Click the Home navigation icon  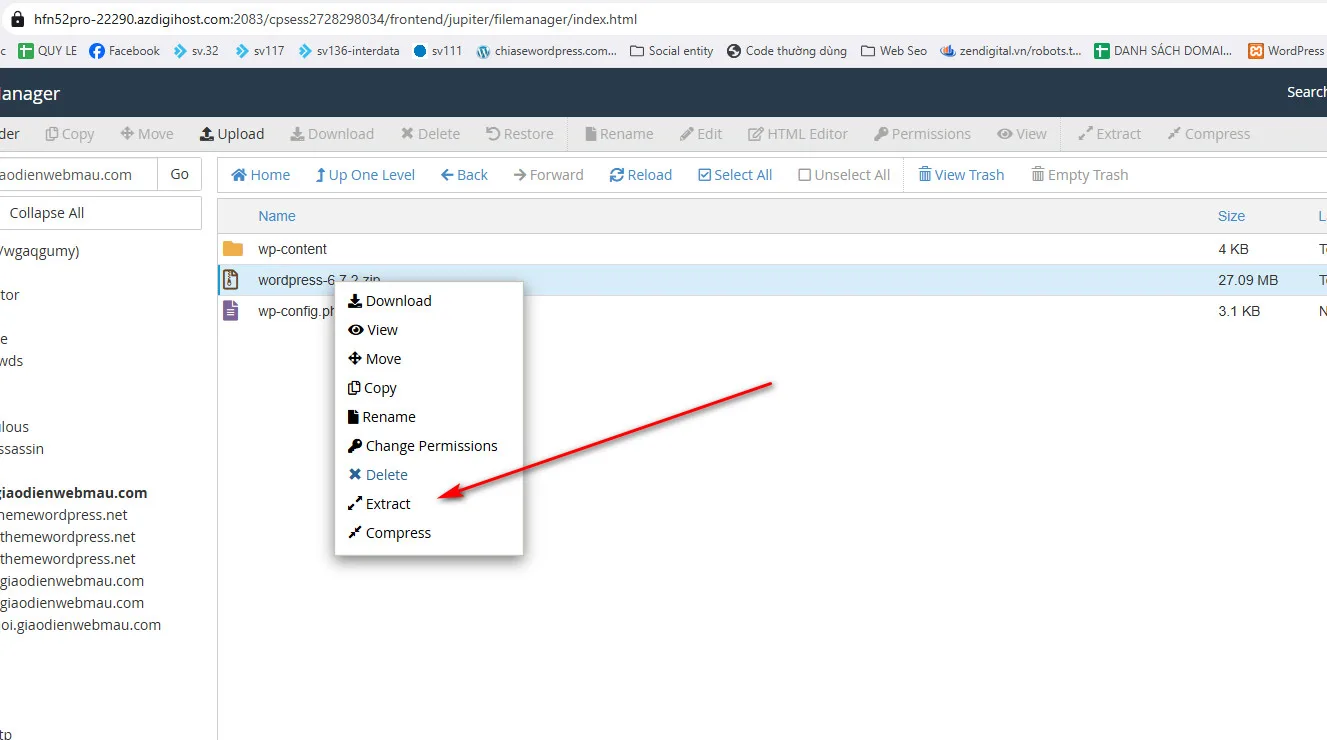239,175
